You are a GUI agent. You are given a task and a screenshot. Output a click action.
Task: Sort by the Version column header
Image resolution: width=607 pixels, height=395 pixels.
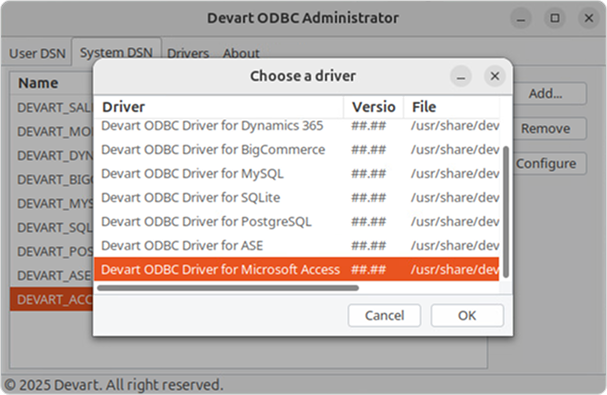374,107
